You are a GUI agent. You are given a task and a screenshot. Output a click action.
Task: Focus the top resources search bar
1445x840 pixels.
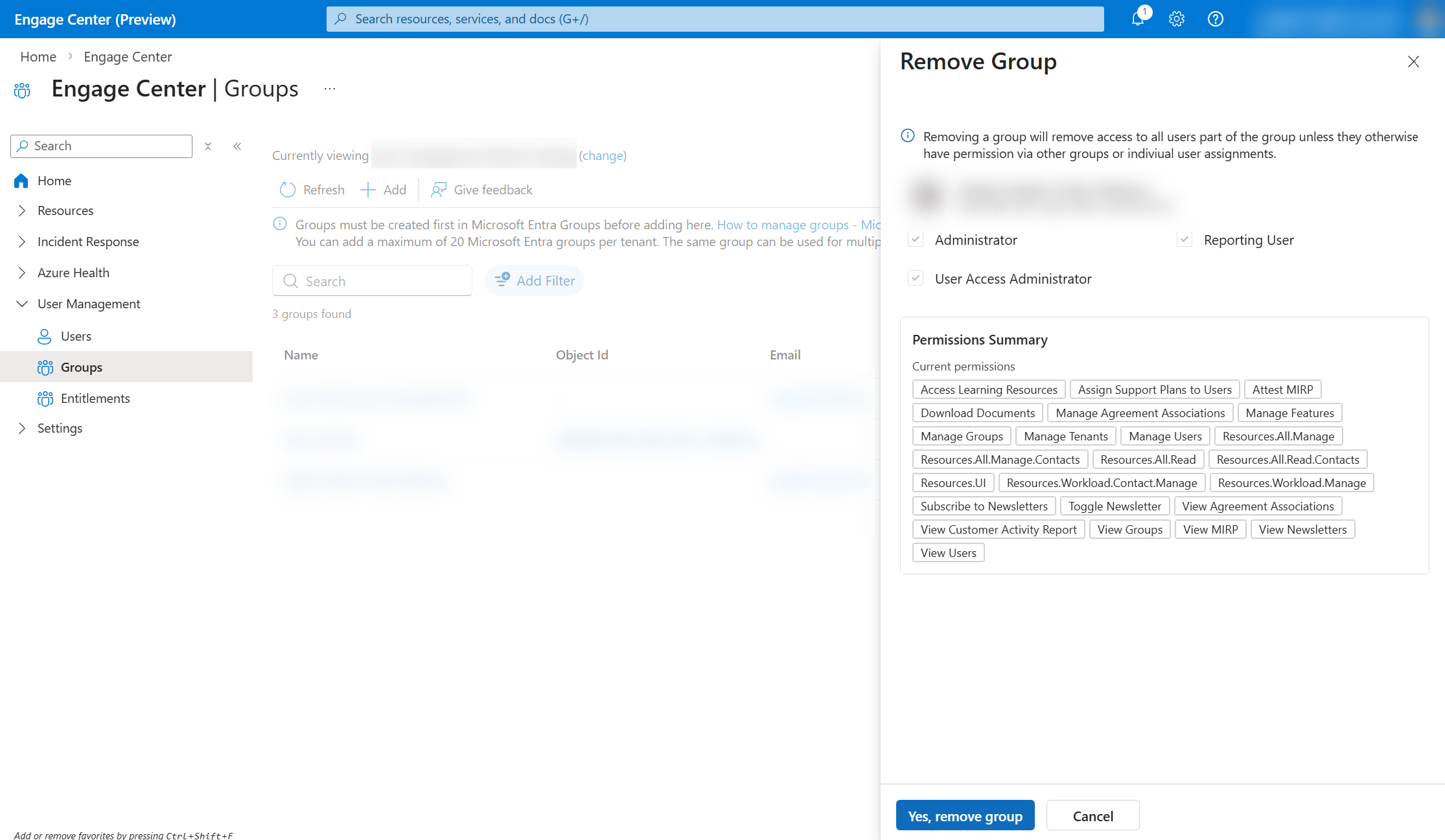tap(715, 19)
